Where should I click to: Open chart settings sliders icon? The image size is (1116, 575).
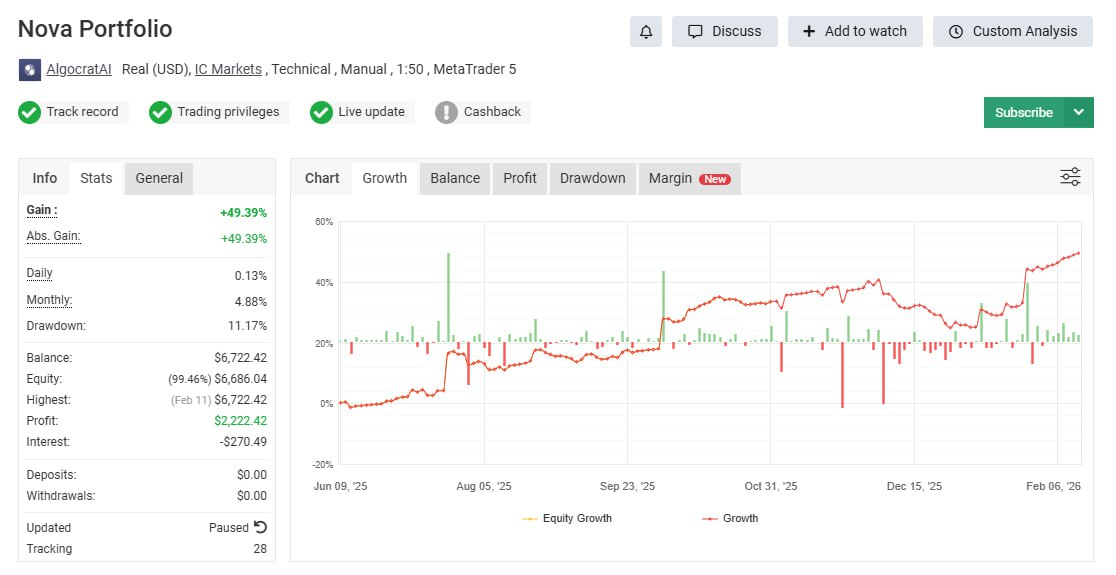(1070, 177)
